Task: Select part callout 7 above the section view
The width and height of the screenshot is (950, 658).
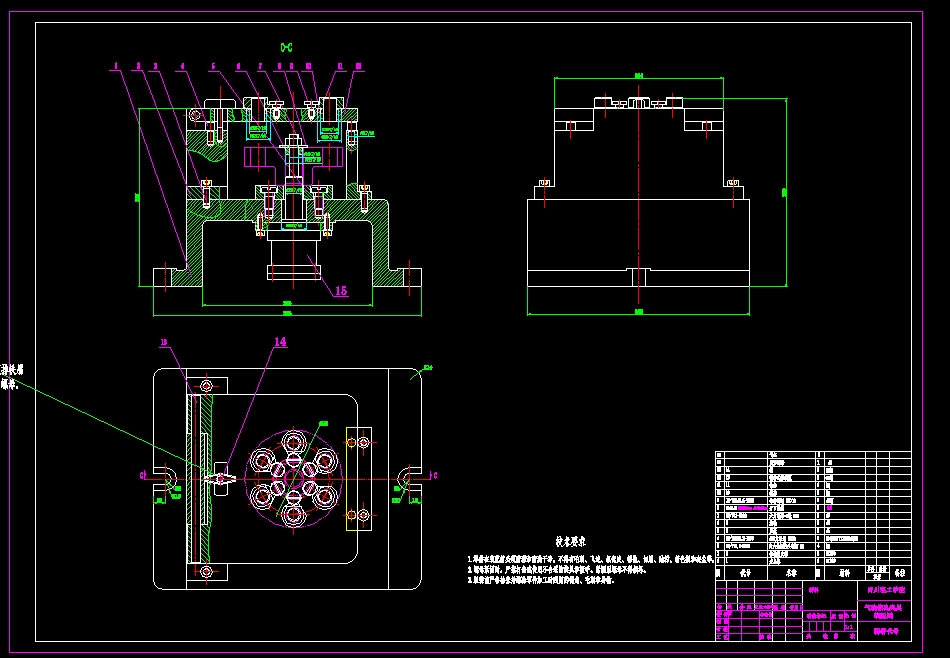Action: (260, 66)
